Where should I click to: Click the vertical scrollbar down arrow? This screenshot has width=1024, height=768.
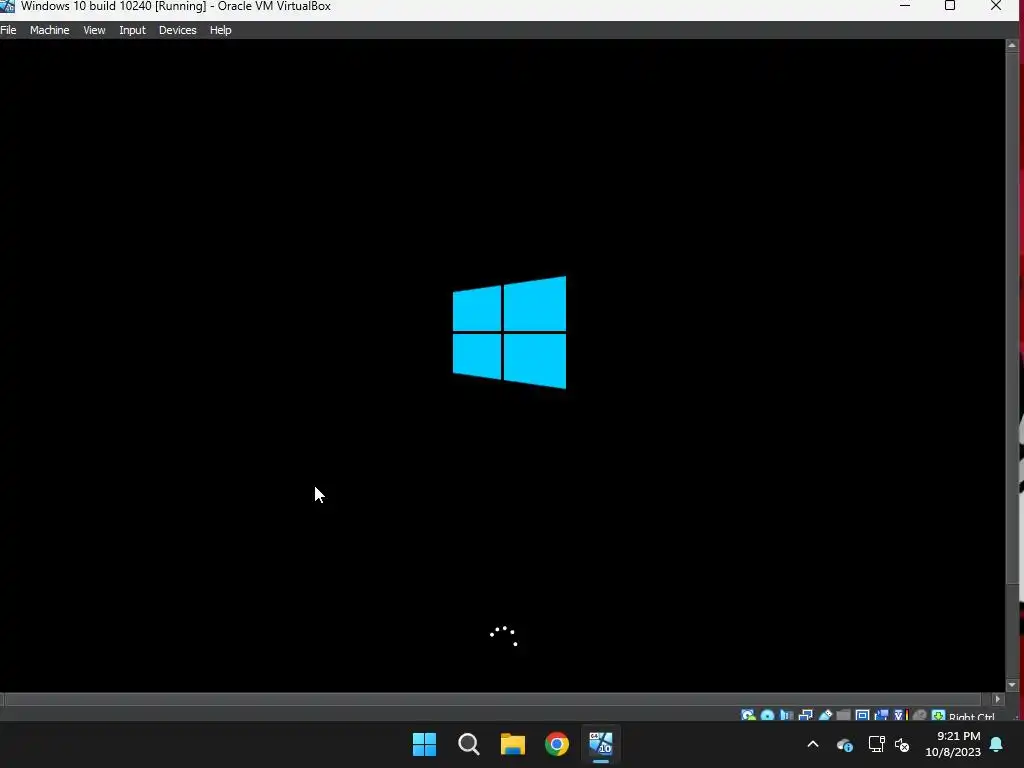point(1012,685)
